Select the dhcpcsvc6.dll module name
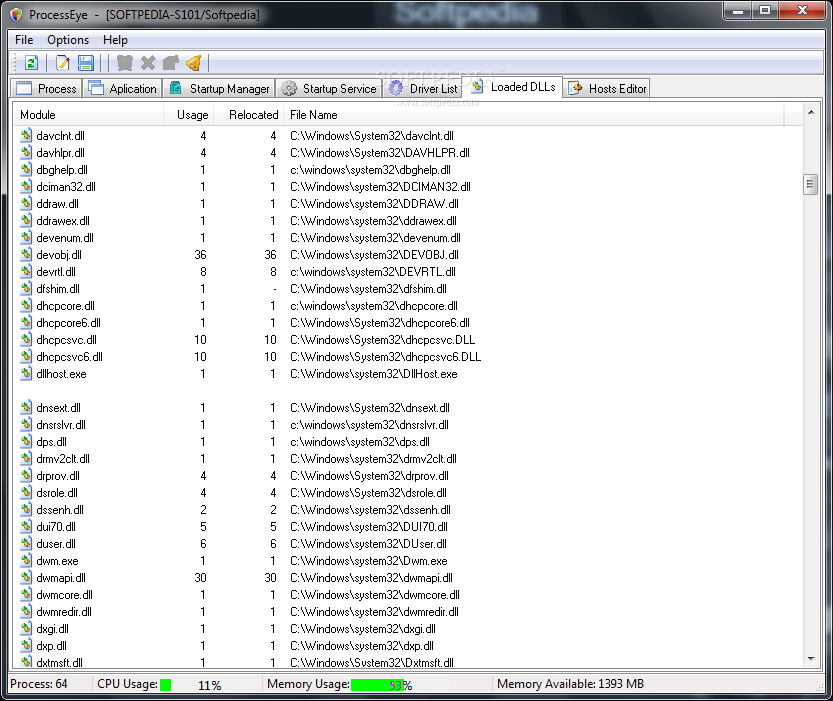 point(70,356)
